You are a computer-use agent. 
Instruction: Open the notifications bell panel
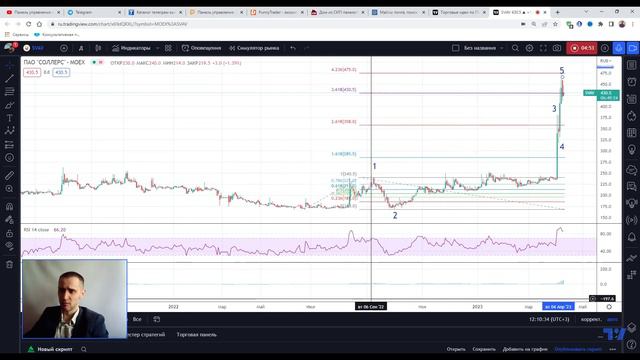click(632, 237)
